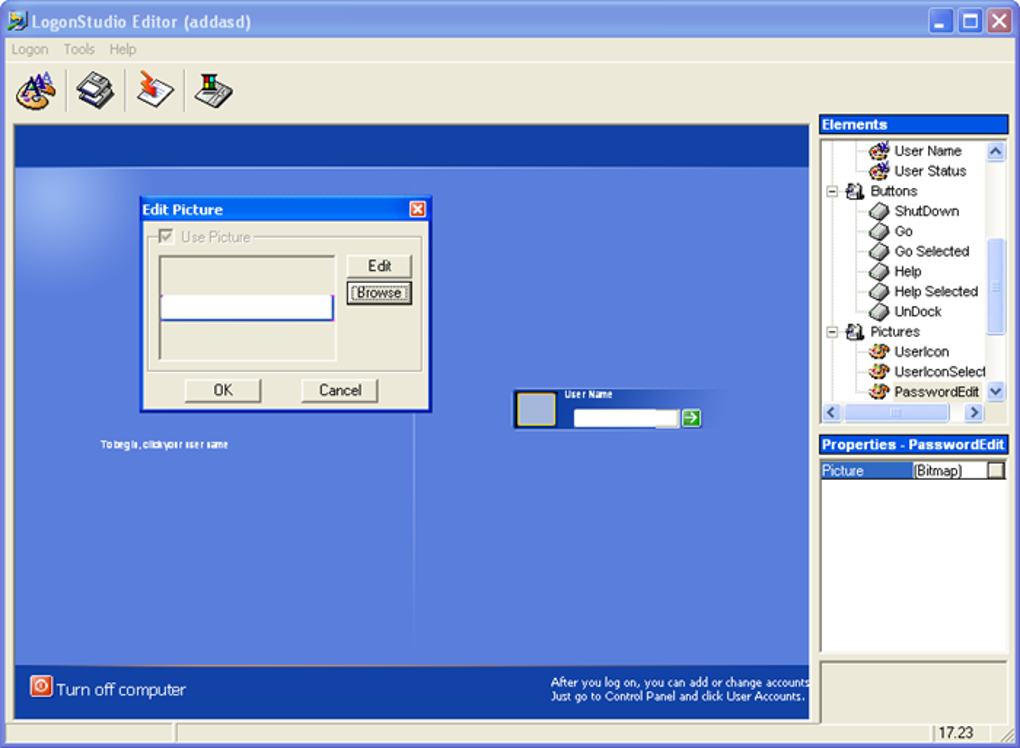Viewport: 1020px width, 748px height.
Task: Click the green Go arrow in preview
Action: pos(691,418)
